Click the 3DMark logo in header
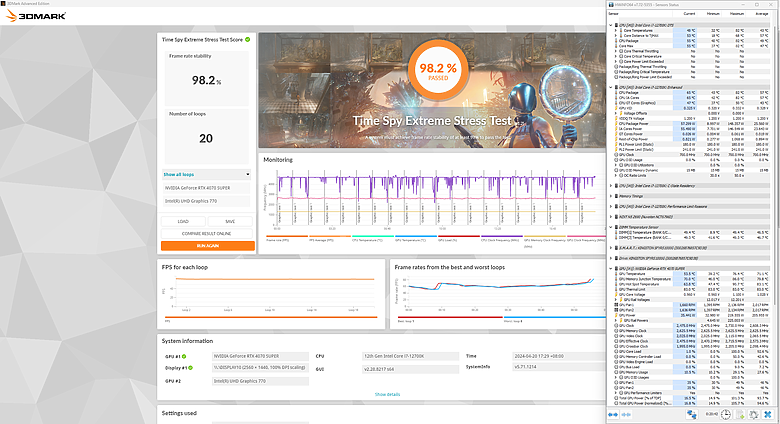The image size is (780, 424). click(x=36, y=16)
